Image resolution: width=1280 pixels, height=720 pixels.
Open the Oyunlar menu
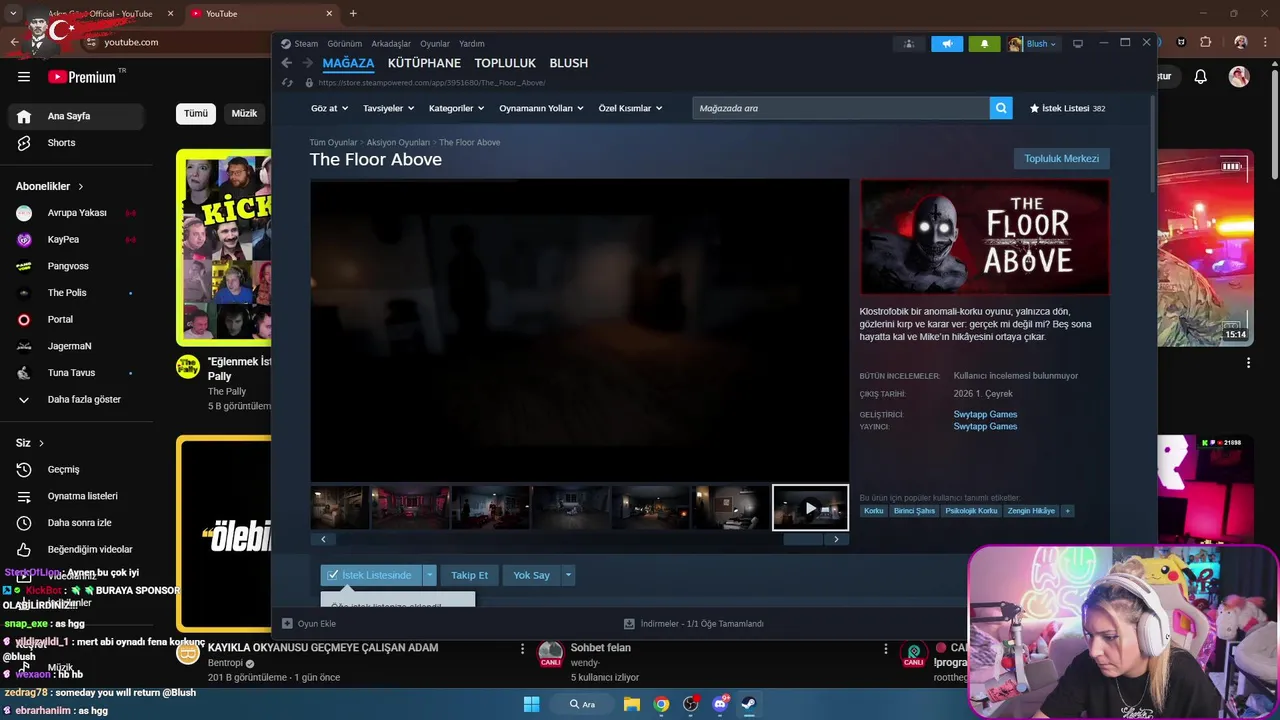[x=435, y=44]
